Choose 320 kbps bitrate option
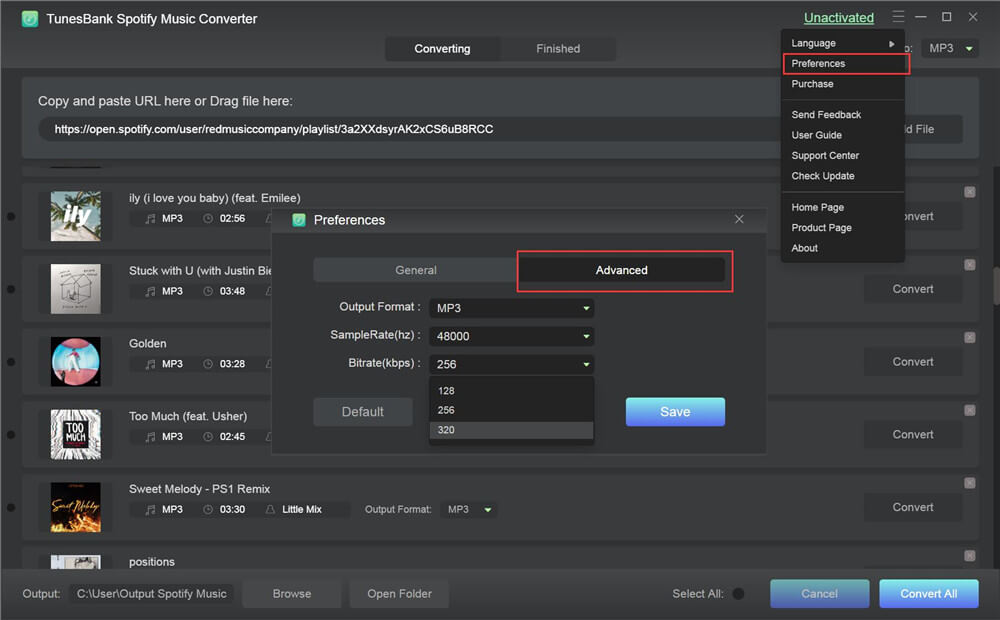This screenshot has width=1000, height=620. click(511, 430)
